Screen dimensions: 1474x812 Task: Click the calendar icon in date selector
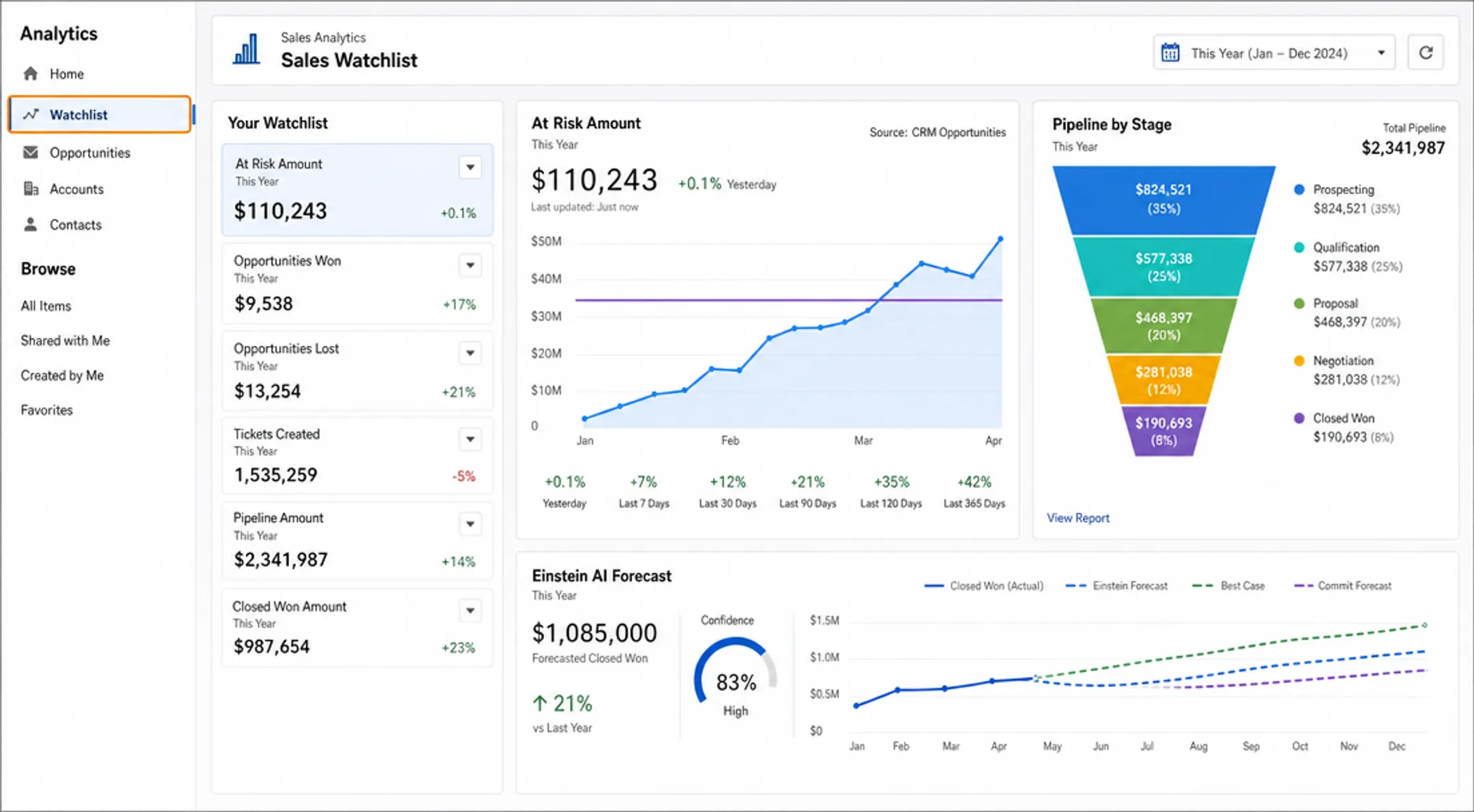click(x=1170, y=53)
